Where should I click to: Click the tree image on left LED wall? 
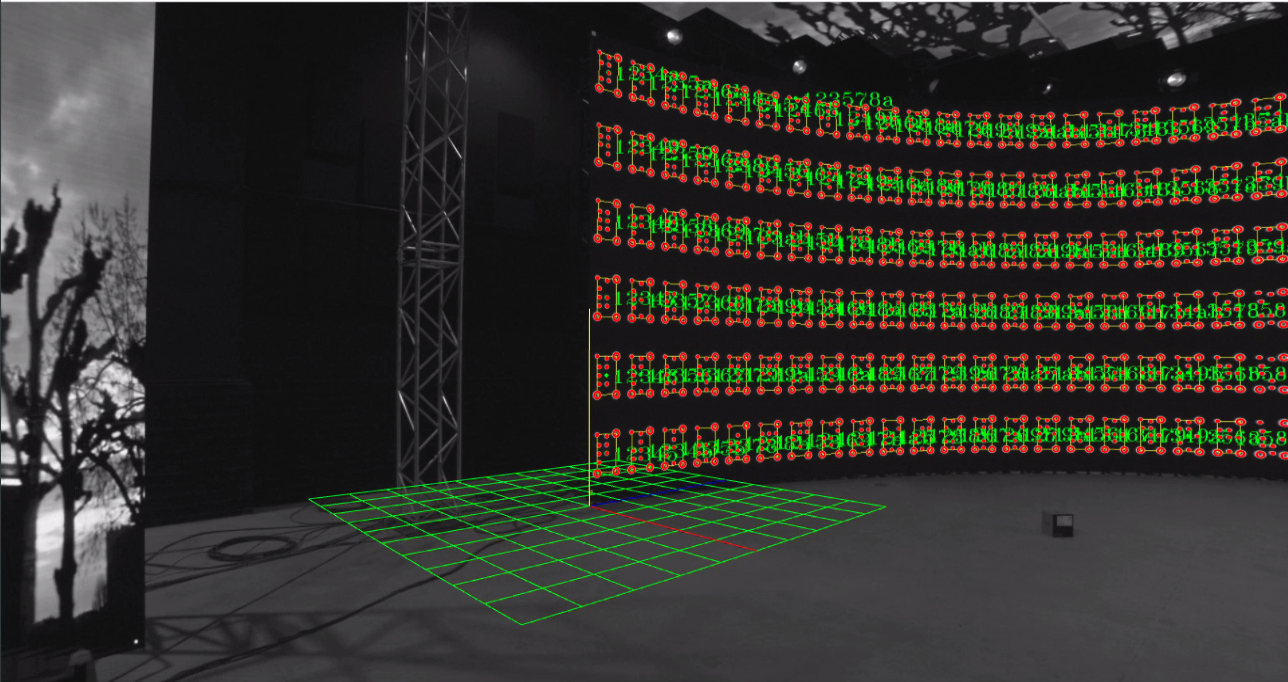click(x=72, y=380)
